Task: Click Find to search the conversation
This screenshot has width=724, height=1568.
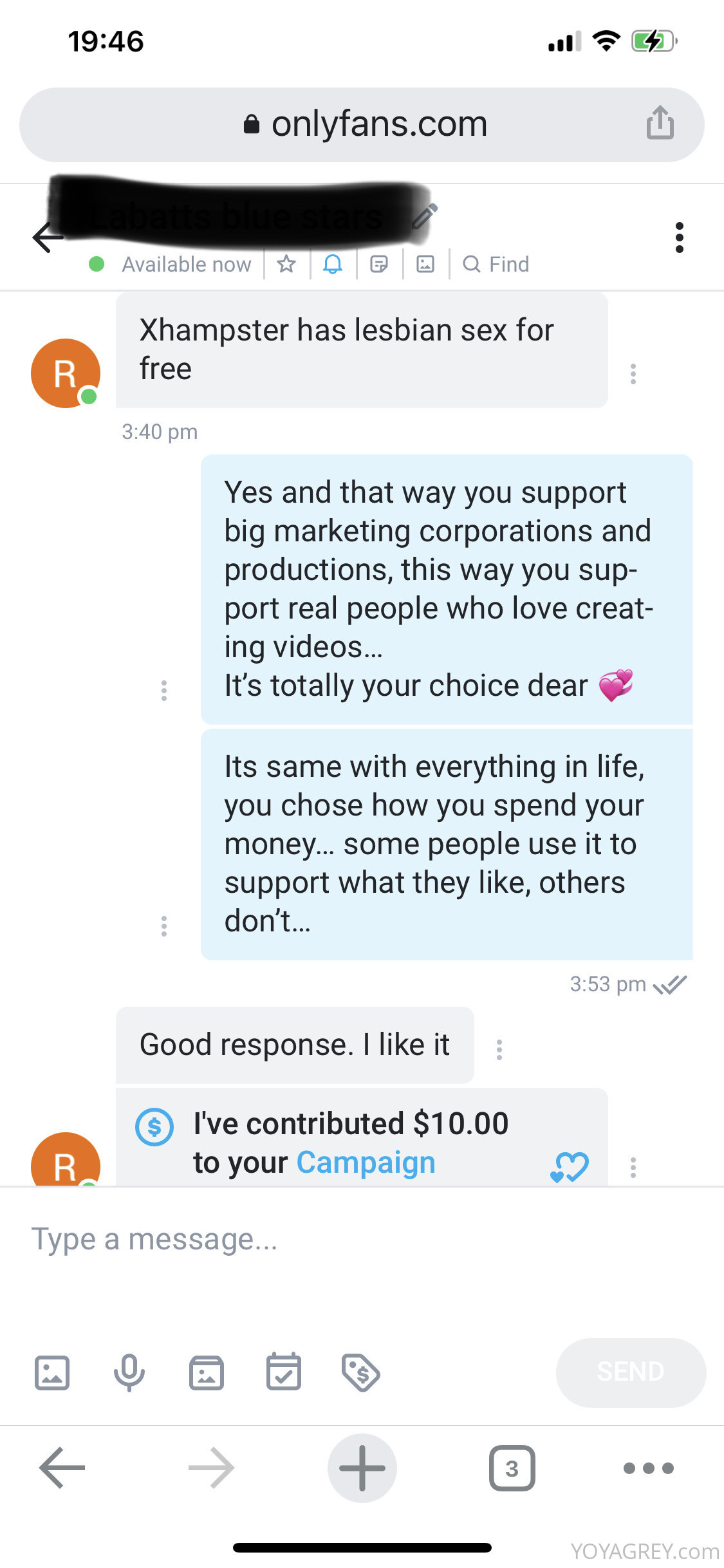Action: click(x=496, y=264)
